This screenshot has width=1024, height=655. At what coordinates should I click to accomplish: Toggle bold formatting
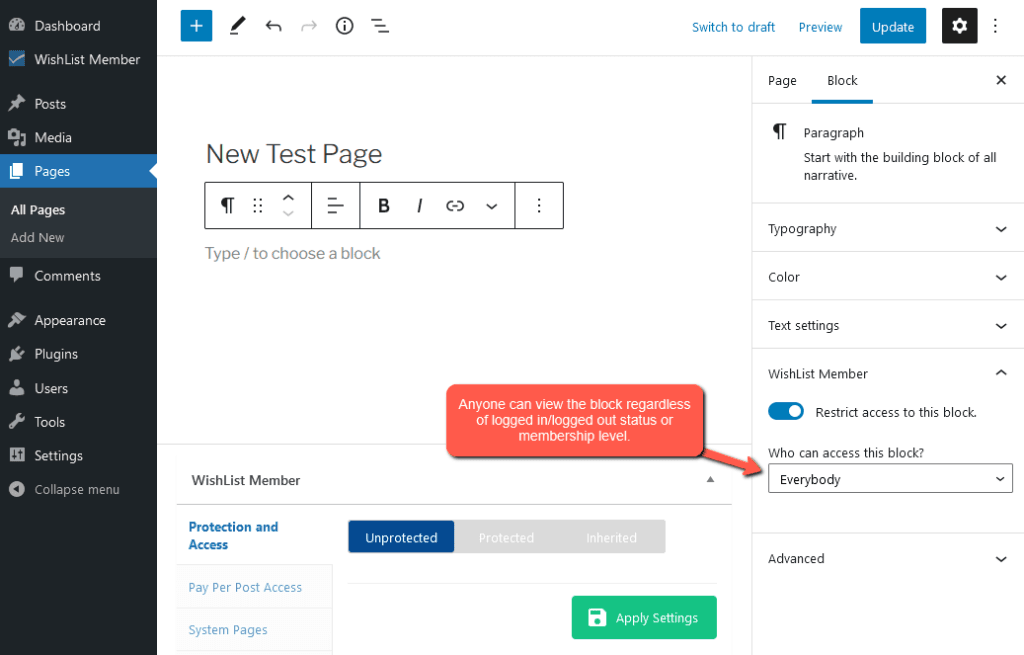pyautogui.click(x=384, y=206)
